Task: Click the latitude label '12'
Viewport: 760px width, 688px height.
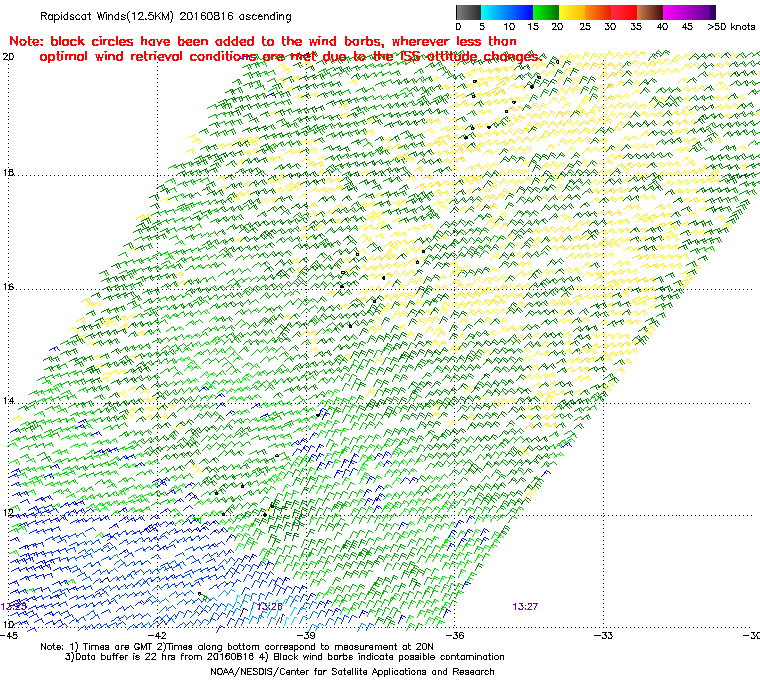Action: click(x=8, y=512)
